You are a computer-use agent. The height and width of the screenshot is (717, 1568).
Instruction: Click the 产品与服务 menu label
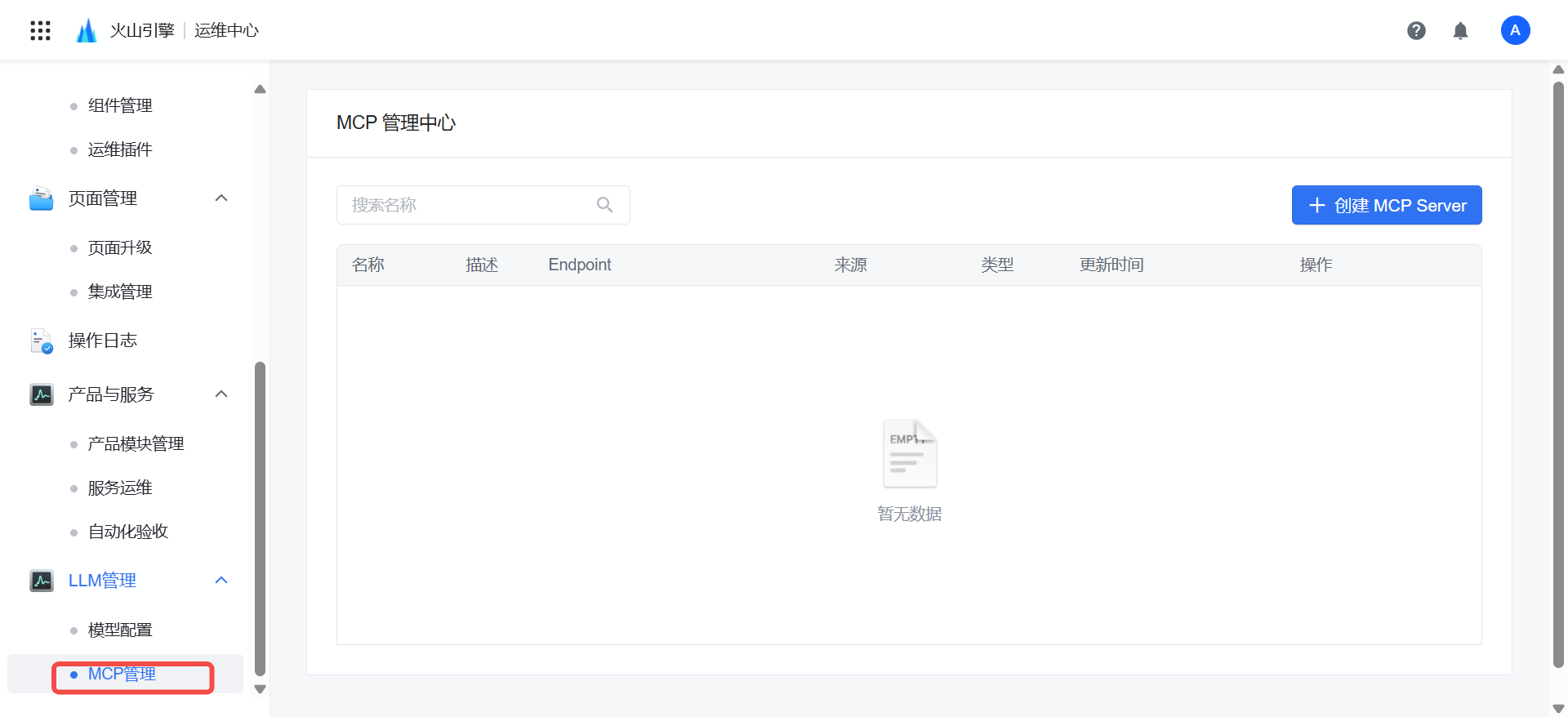click(111, 394)
